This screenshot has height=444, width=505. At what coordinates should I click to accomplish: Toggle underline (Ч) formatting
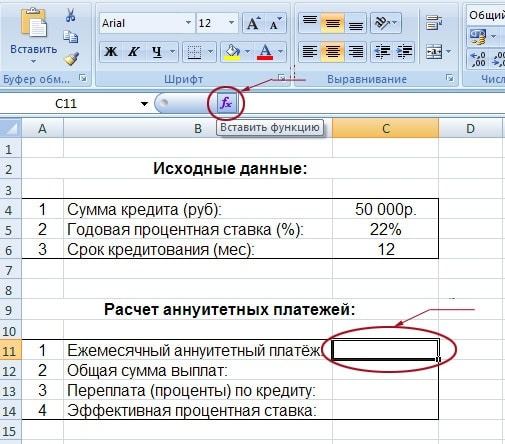[x=157, y=52]
